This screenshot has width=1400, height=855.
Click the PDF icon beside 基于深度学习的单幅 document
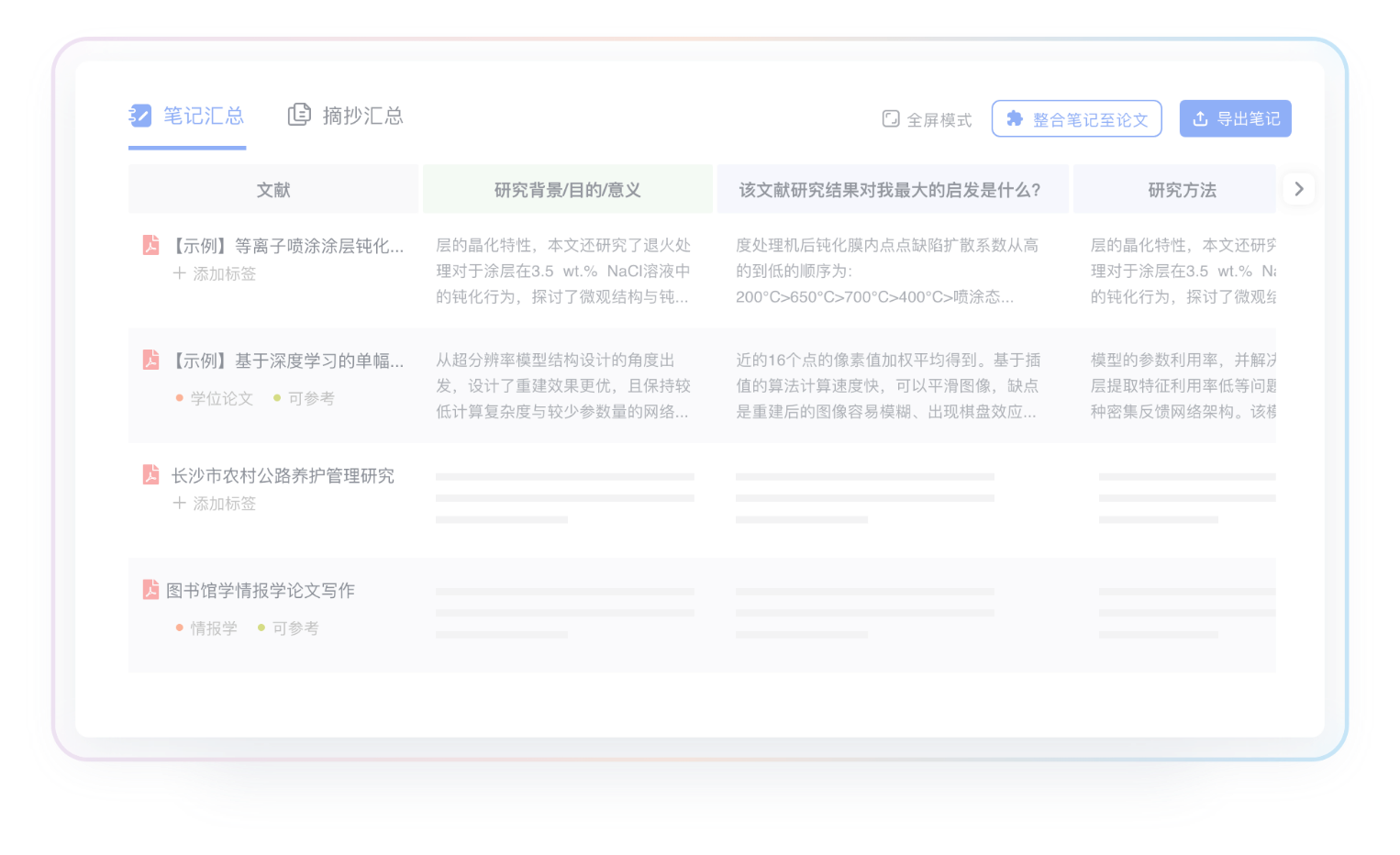point(150,360)
